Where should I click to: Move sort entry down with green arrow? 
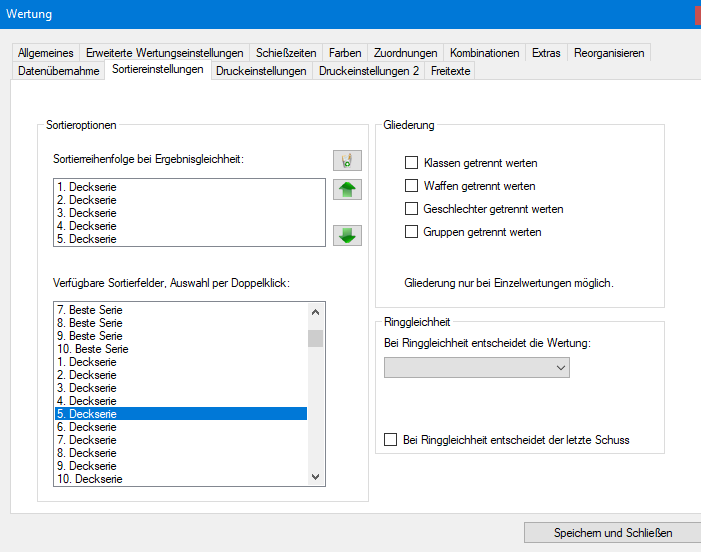(347, 235)
